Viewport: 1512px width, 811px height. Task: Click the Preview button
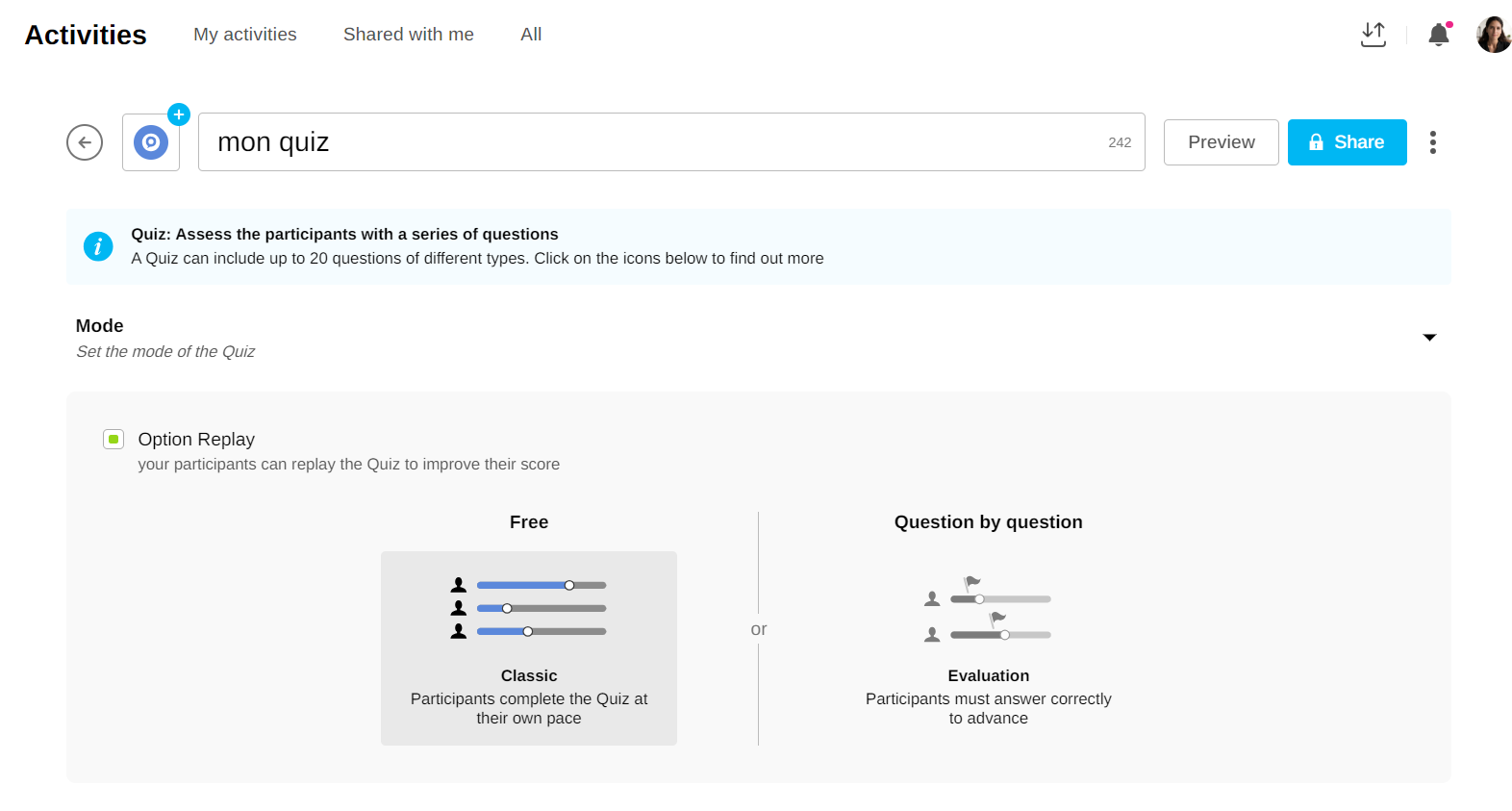click(1221, 142)
